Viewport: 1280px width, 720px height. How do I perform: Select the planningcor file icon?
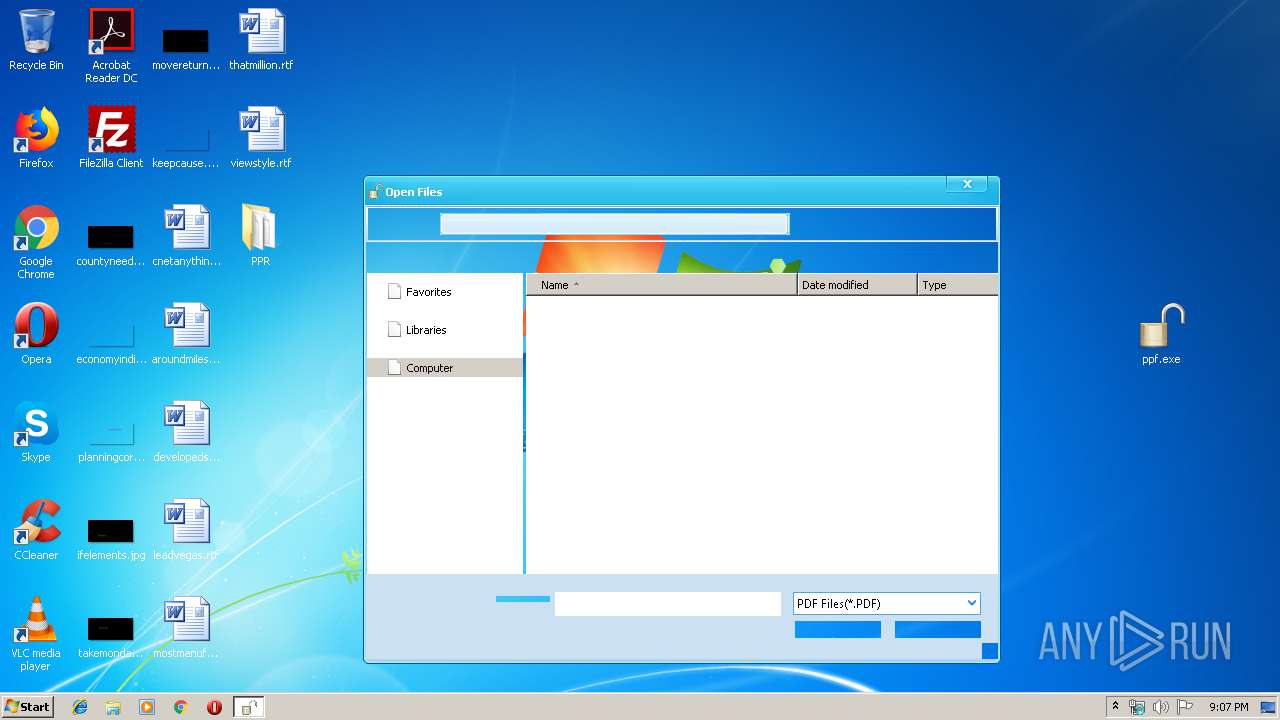(x=111, y=440)
